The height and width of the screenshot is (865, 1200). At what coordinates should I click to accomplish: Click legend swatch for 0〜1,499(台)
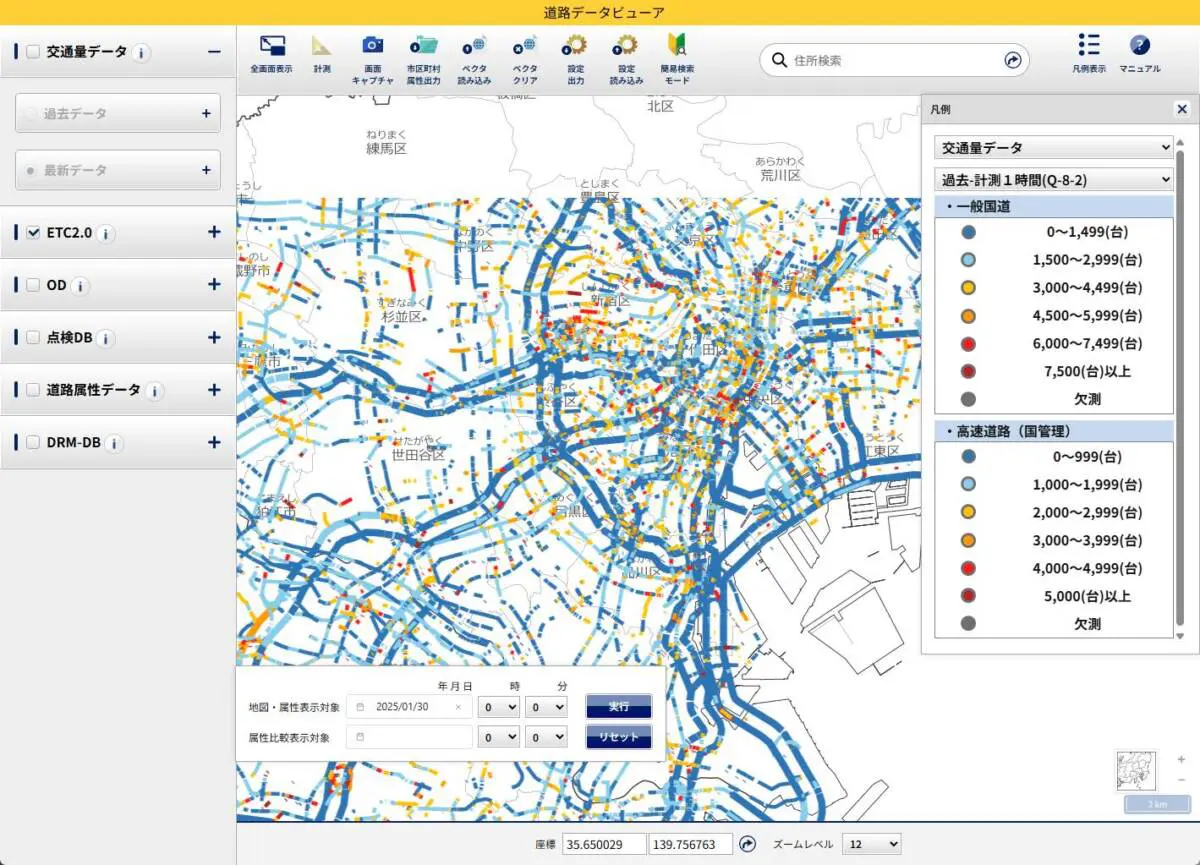click(967, 232)
